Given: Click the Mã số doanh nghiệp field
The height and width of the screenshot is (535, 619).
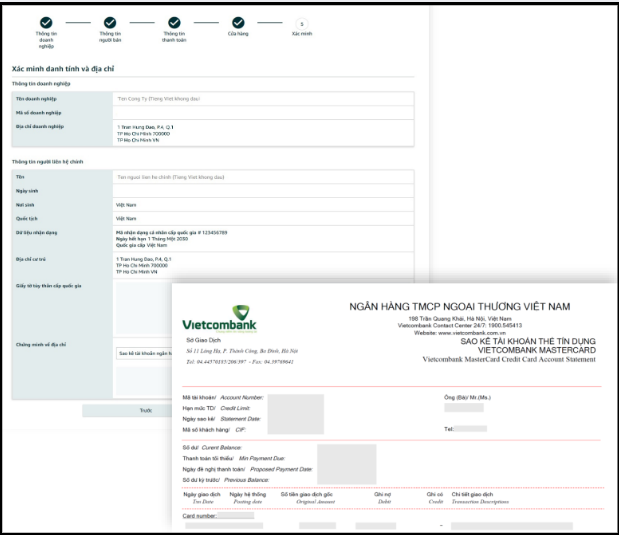Looking at the screenshot, I should [263, 113].
